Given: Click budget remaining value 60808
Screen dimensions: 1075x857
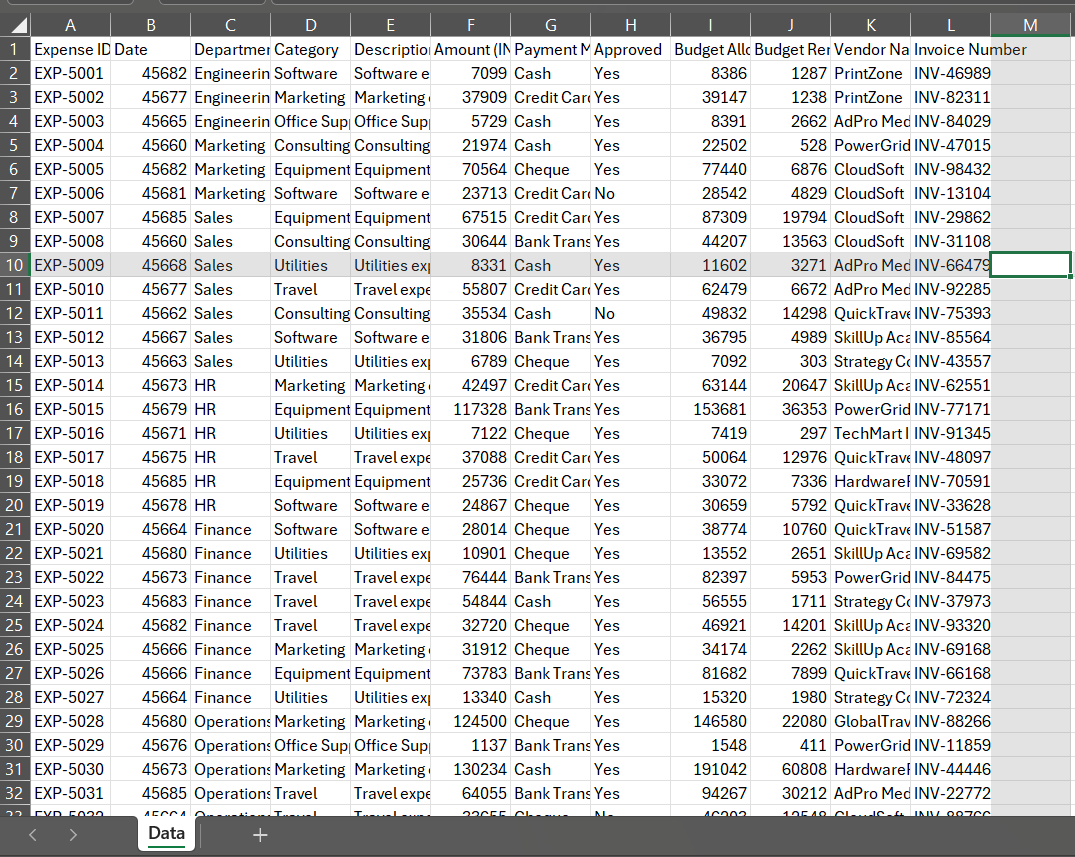Looking at the screenshot, I should pos(790,769).
